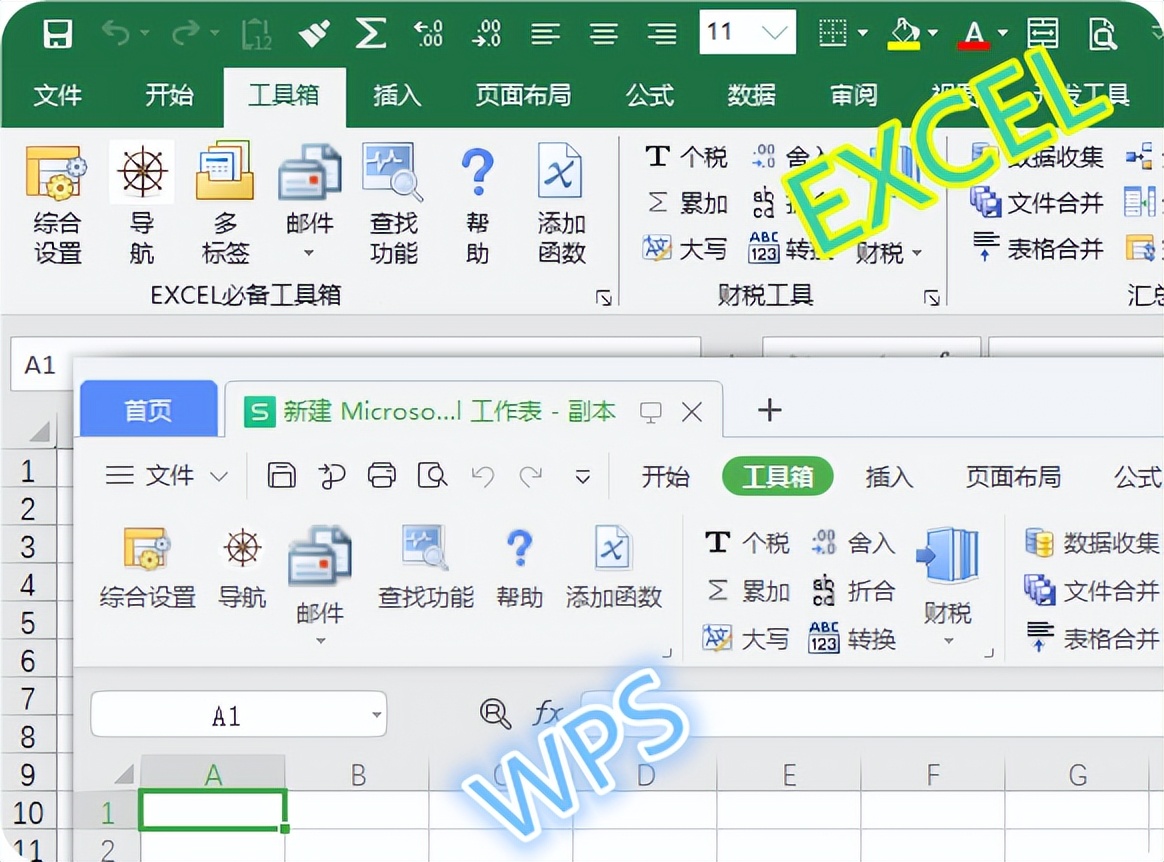Select the 开始 tab in WPS
1164x862 pixels.
664,477
